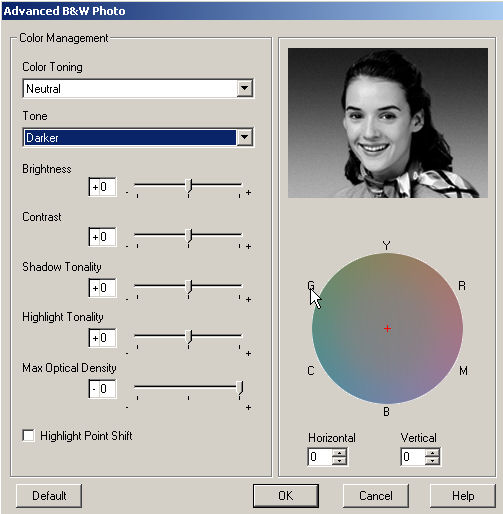Click the Cancel button
Screen dimensions: 503x514
pos(376,495)
